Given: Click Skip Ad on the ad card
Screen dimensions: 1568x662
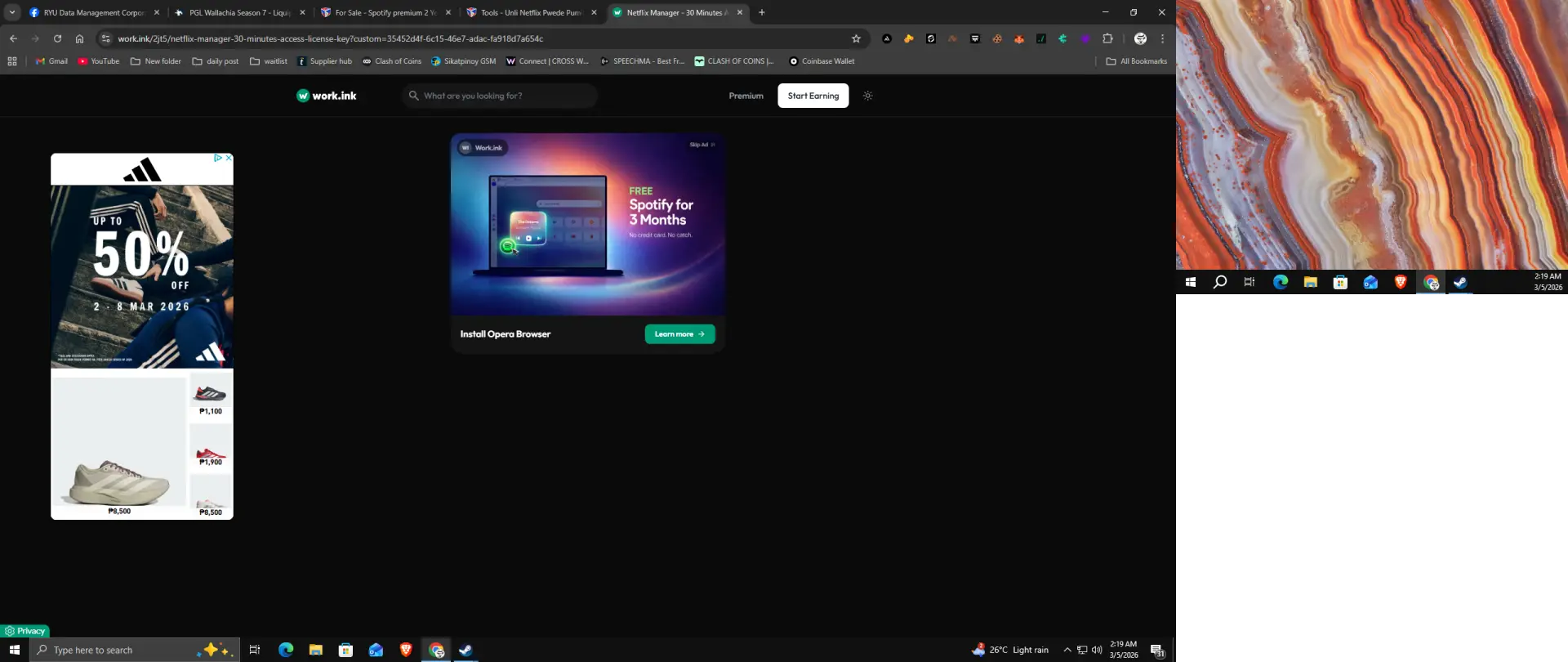Looking at the screenshot, I should pos(702,145).
